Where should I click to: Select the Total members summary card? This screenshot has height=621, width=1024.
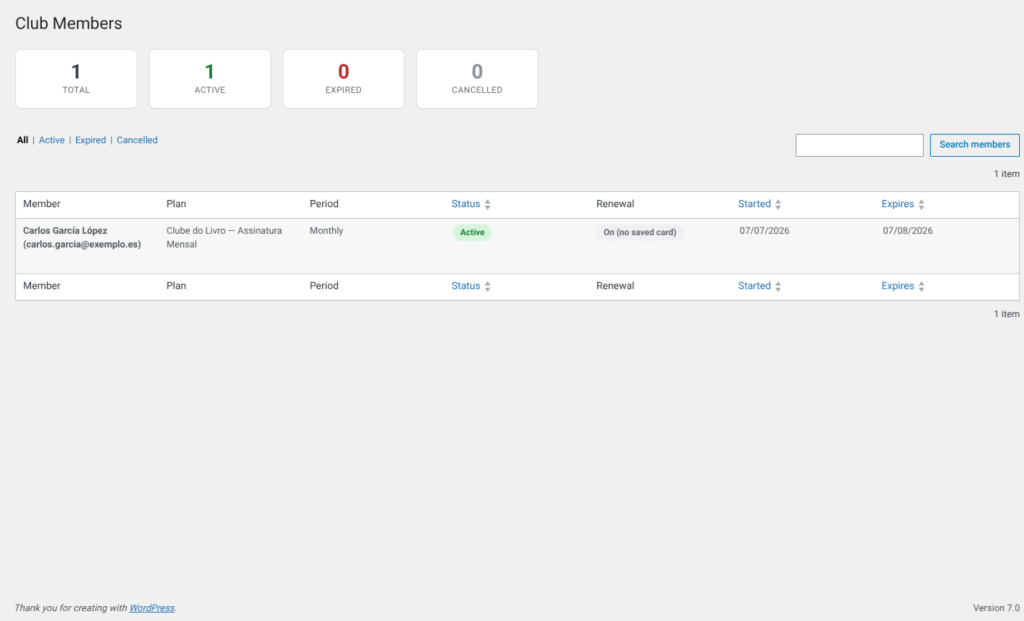pyautogui.click(x=76, y=79)
